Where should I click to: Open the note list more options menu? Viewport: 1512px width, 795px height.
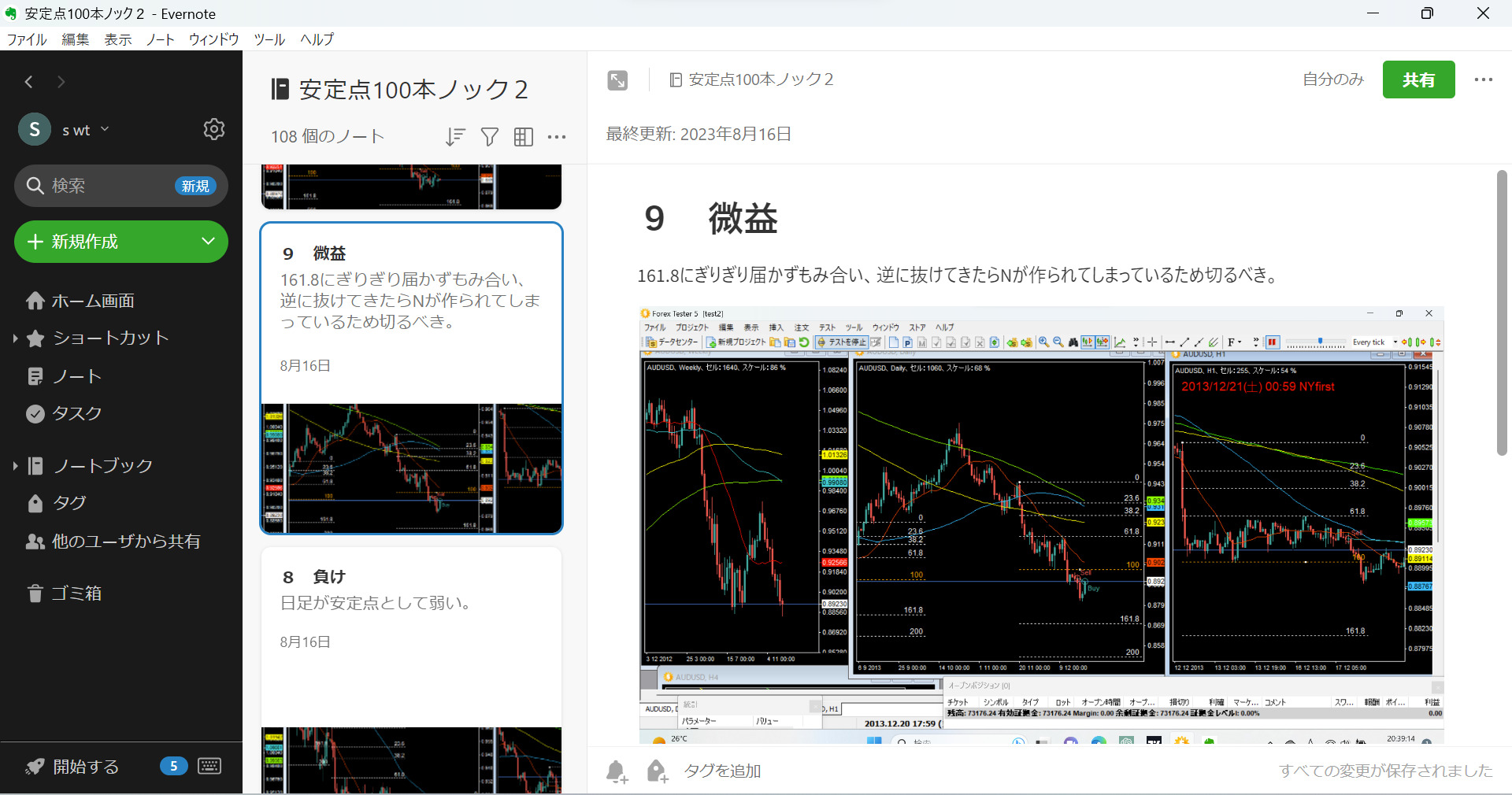[557, 136]
